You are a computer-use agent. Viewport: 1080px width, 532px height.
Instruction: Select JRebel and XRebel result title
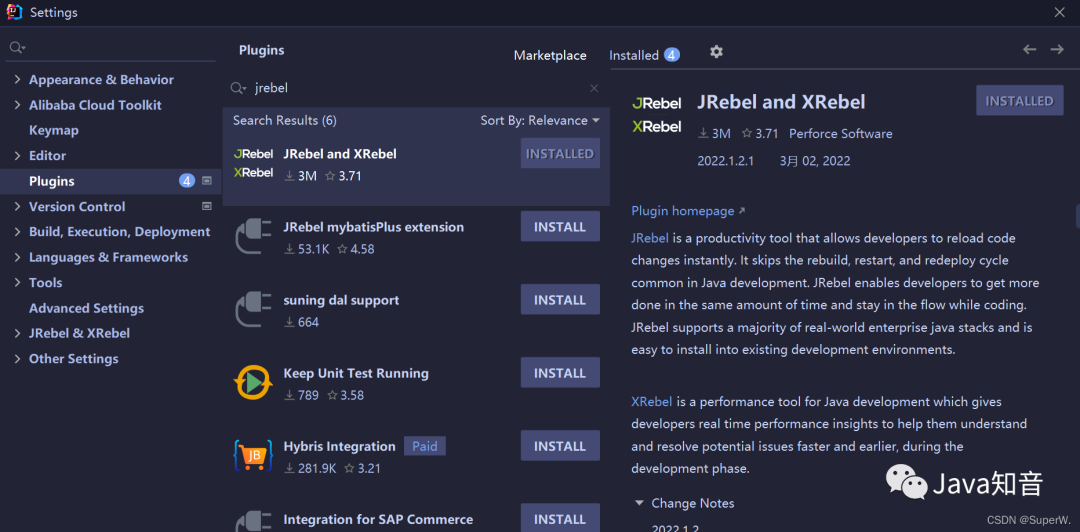pyautogui.click(x=340, y=154)
